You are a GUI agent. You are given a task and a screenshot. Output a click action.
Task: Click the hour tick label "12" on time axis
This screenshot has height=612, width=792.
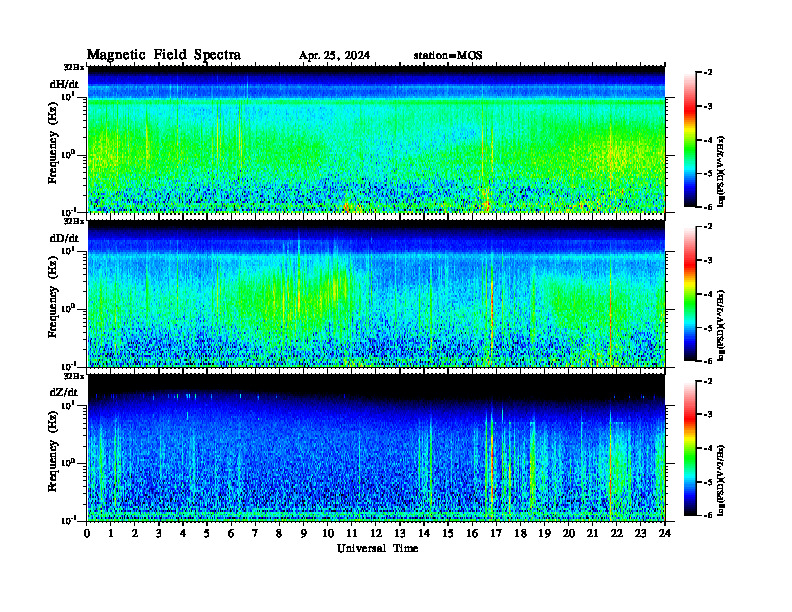[376, 534]
